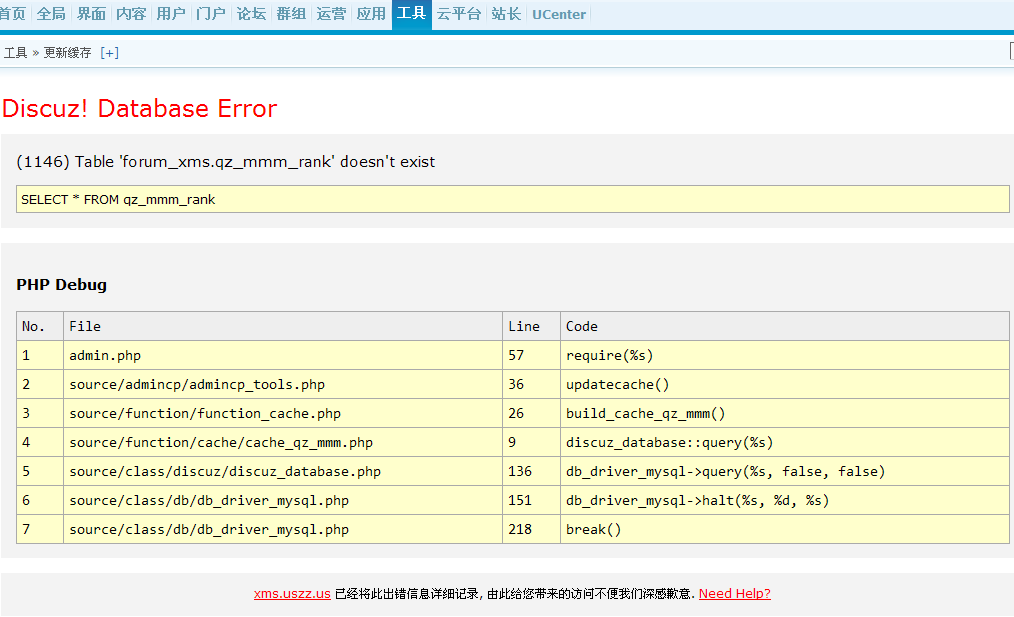Screen dimensions: 1014x617
Task: Open the 云平台 tab
Action: pyautogui.click(x=459, y=14)
